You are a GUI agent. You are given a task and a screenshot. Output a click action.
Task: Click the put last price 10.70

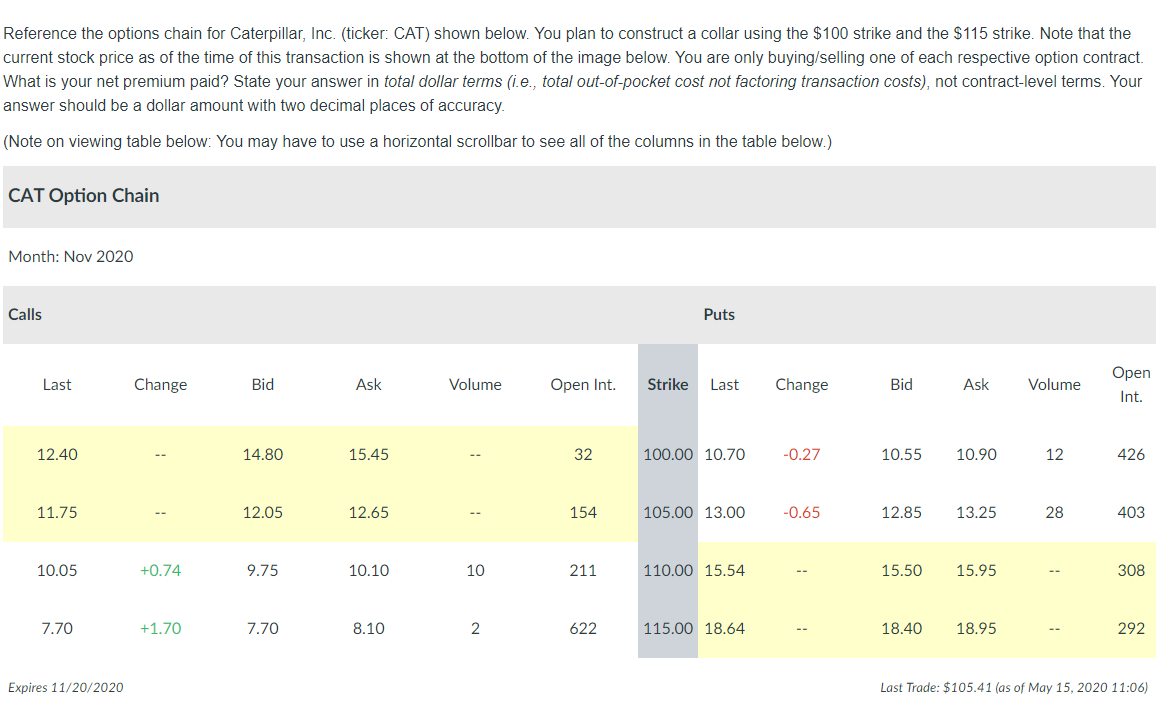click(724, 454)
